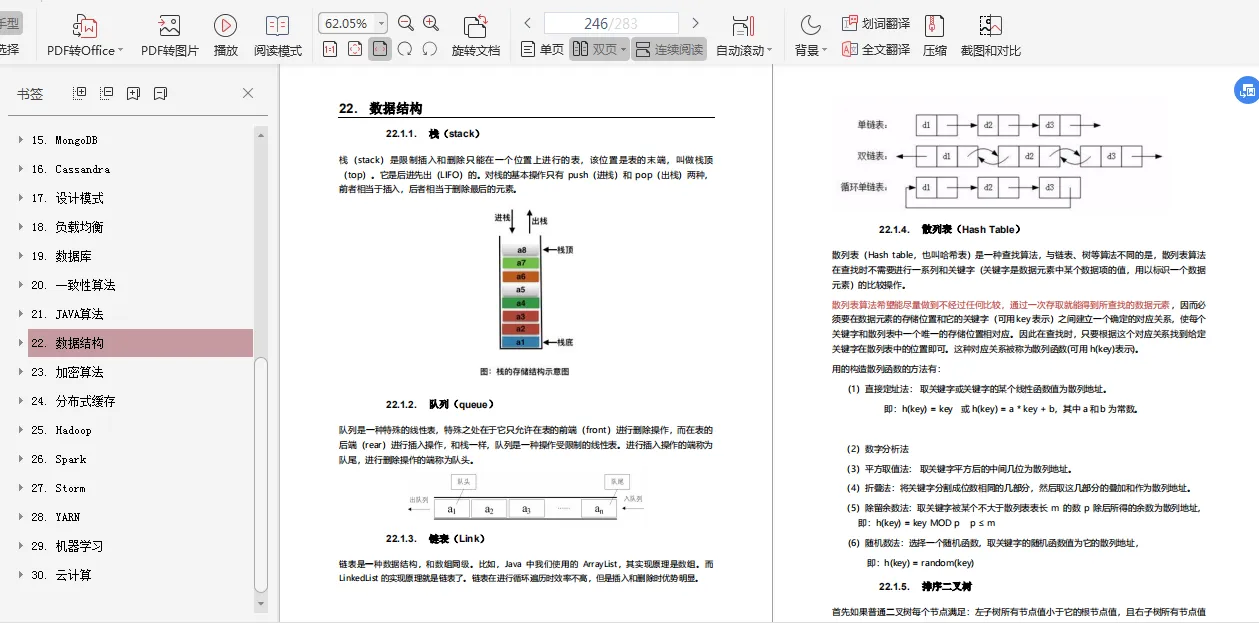1259x623 pixels.
Task: Open the zoom percentage dropdown arrow
Action: [x=382, y=23]
